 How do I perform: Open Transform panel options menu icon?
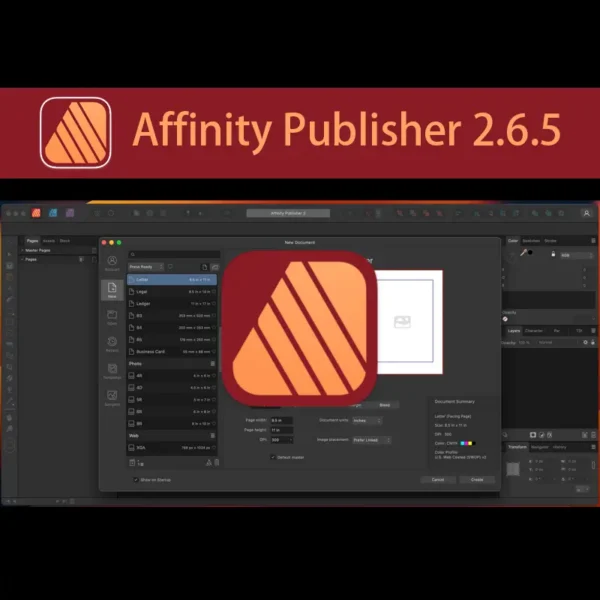[593, 447]
